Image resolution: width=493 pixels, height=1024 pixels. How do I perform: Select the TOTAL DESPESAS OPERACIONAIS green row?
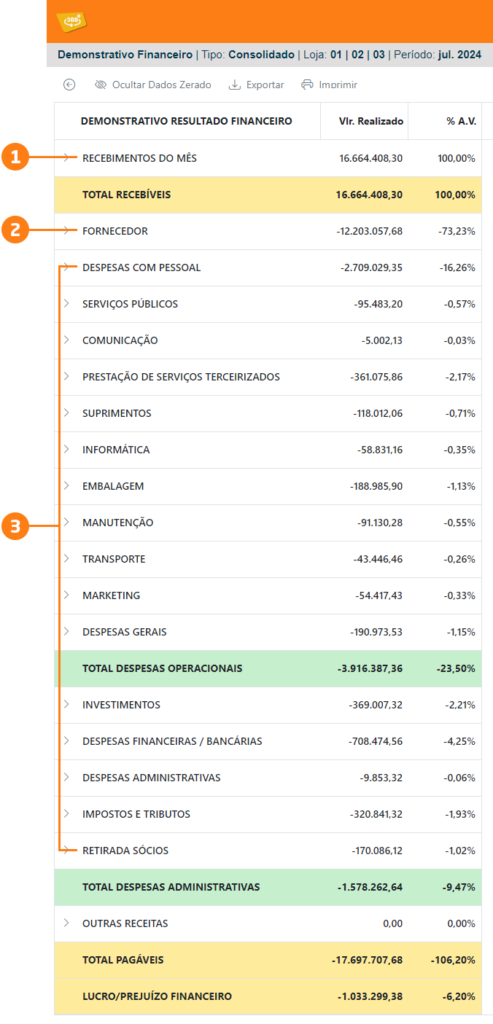[x=268, y=668]
